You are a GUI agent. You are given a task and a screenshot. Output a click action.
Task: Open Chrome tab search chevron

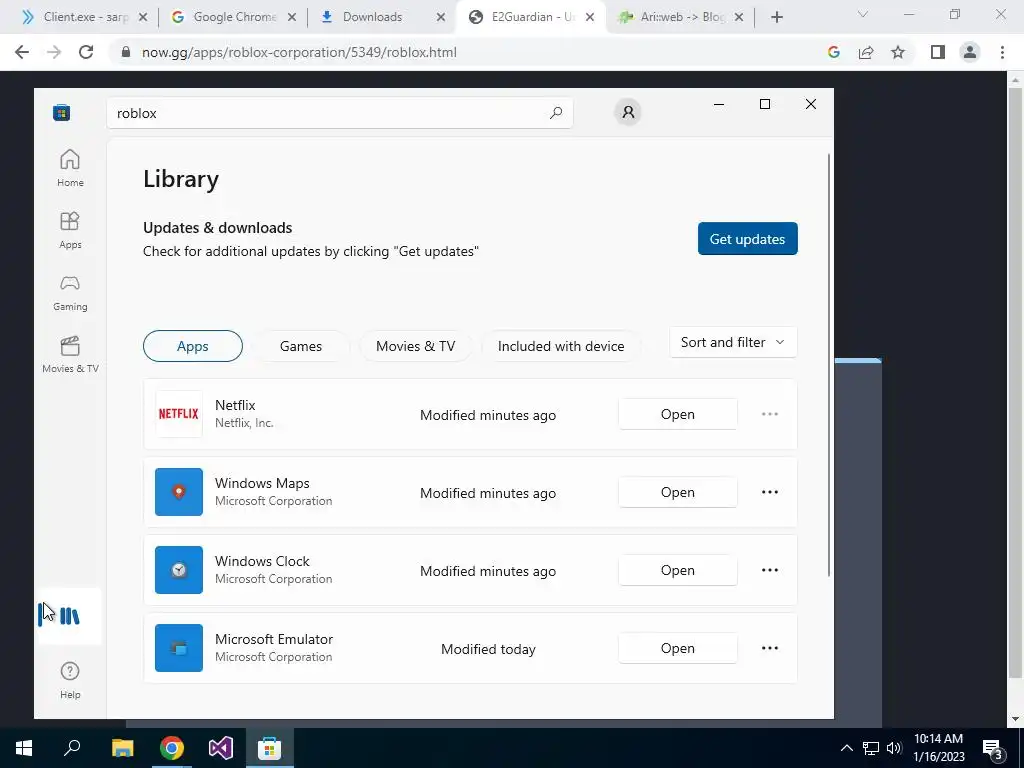(863, 14)
